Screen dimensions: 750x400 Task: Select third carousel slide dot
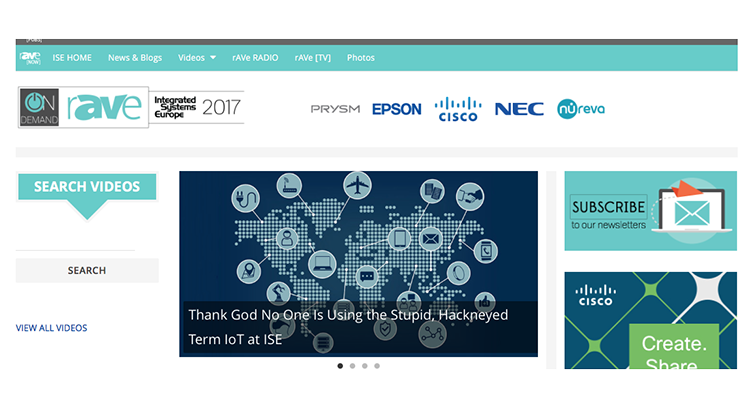(364, 366)
